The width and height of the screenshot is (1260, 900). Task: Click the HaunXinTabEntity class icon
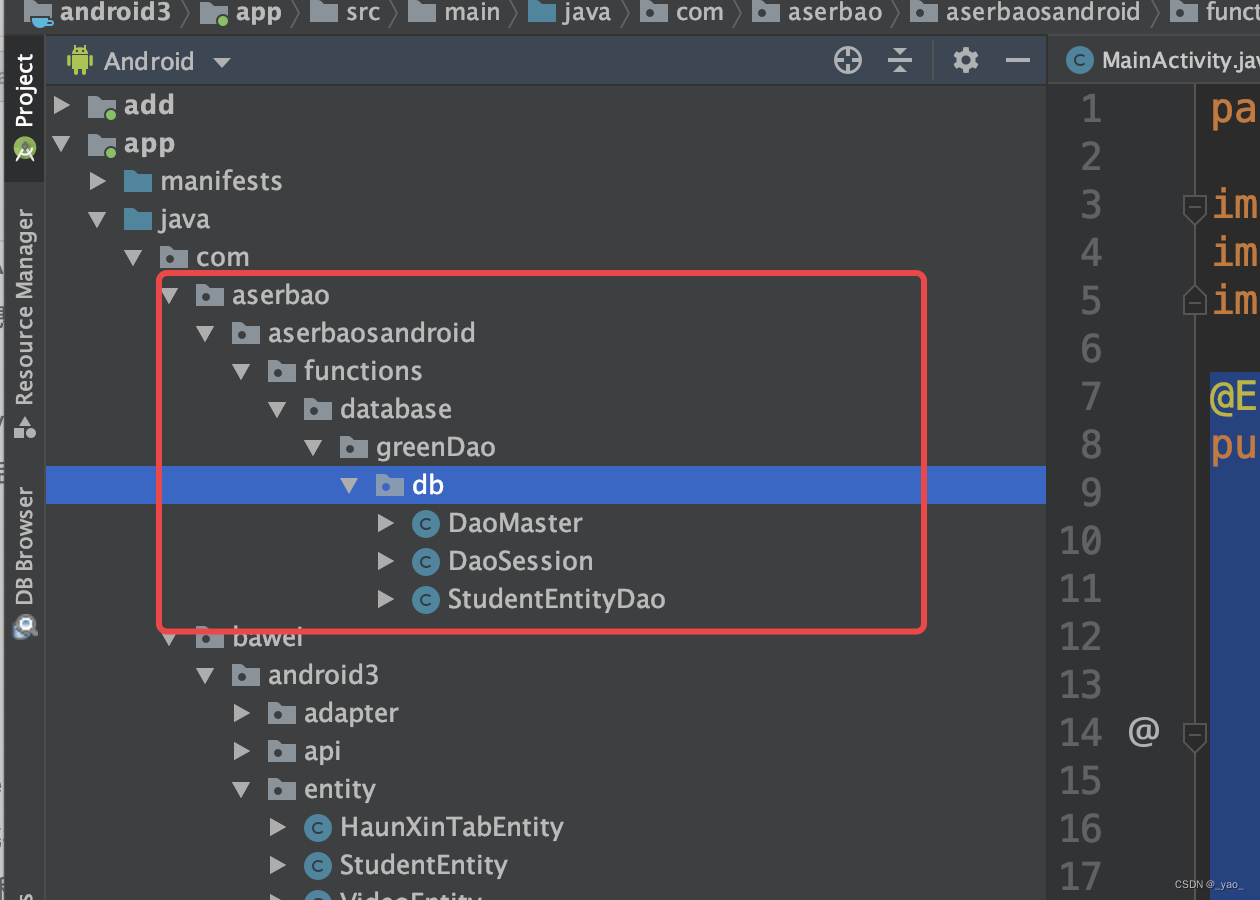318,828
